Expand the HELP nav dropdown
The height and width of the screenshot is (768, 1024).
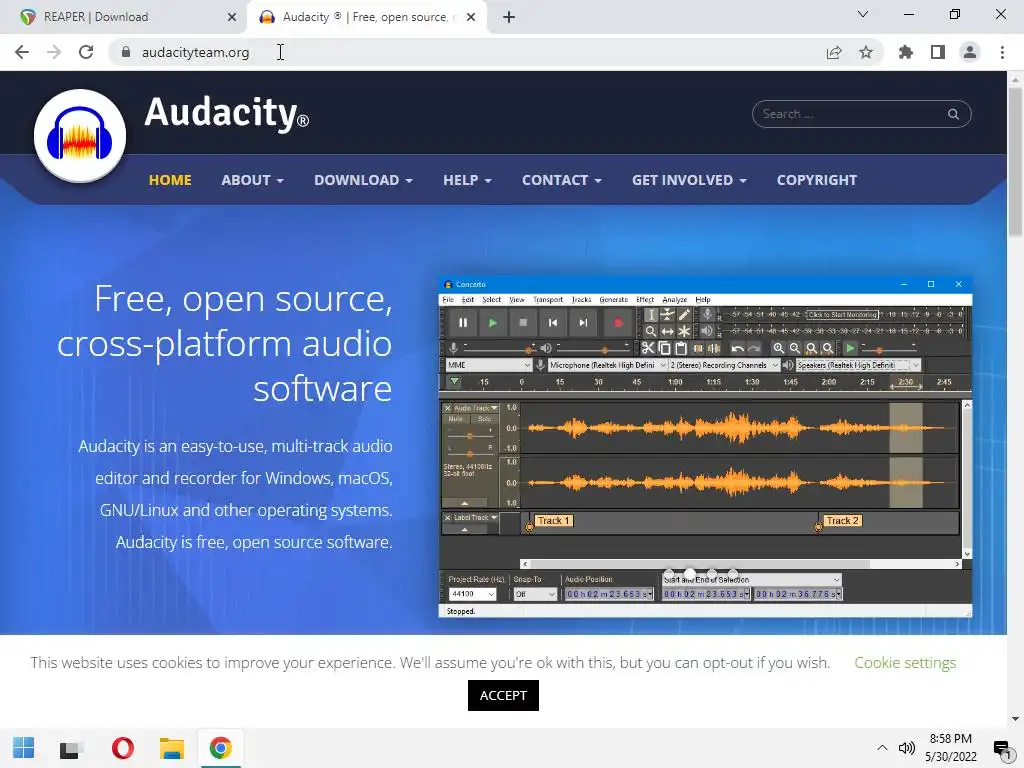point(467,180)
